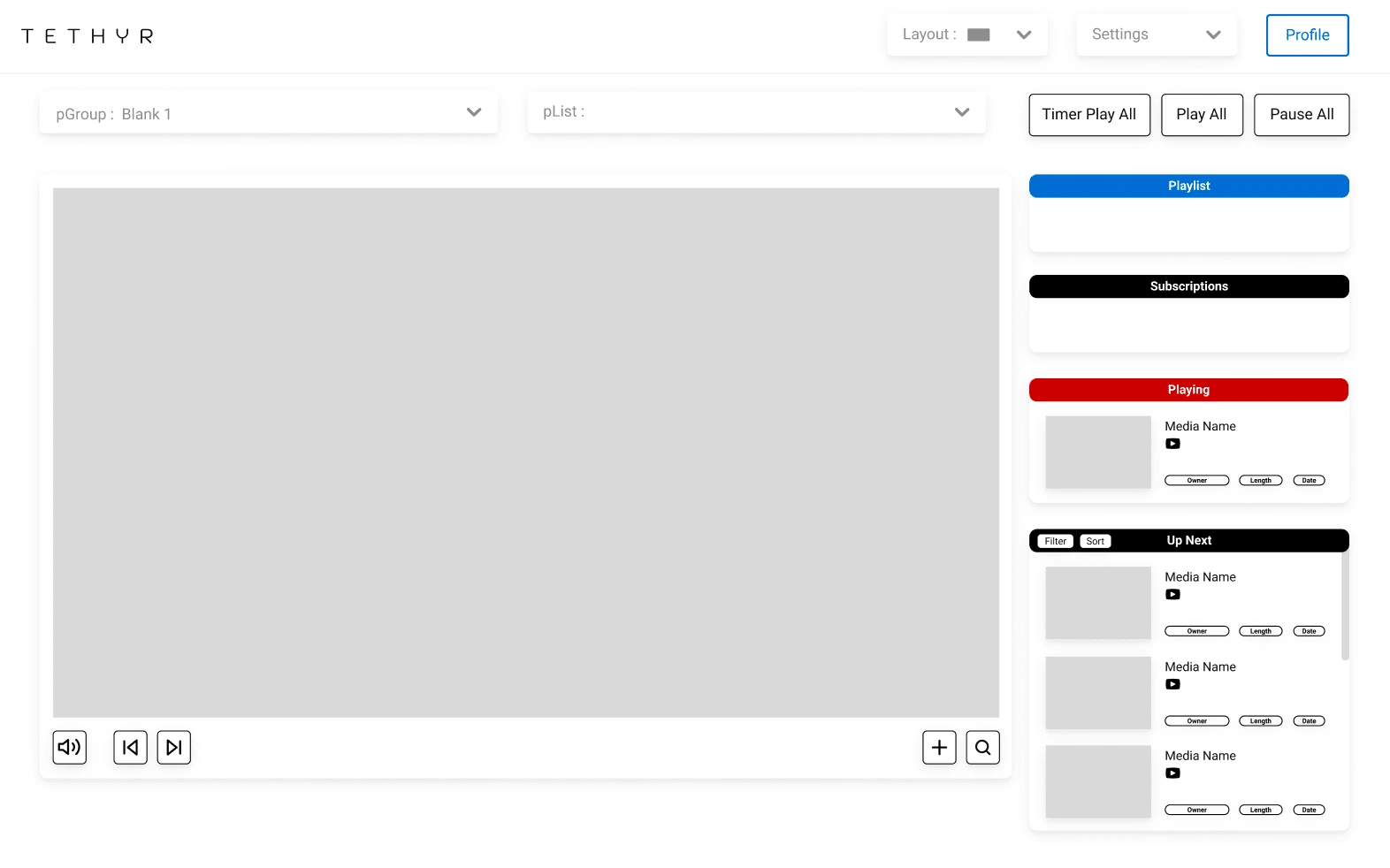This screenshot has width=1390, height=868.
Task: Skip to next track button
Action: [174, 748]
